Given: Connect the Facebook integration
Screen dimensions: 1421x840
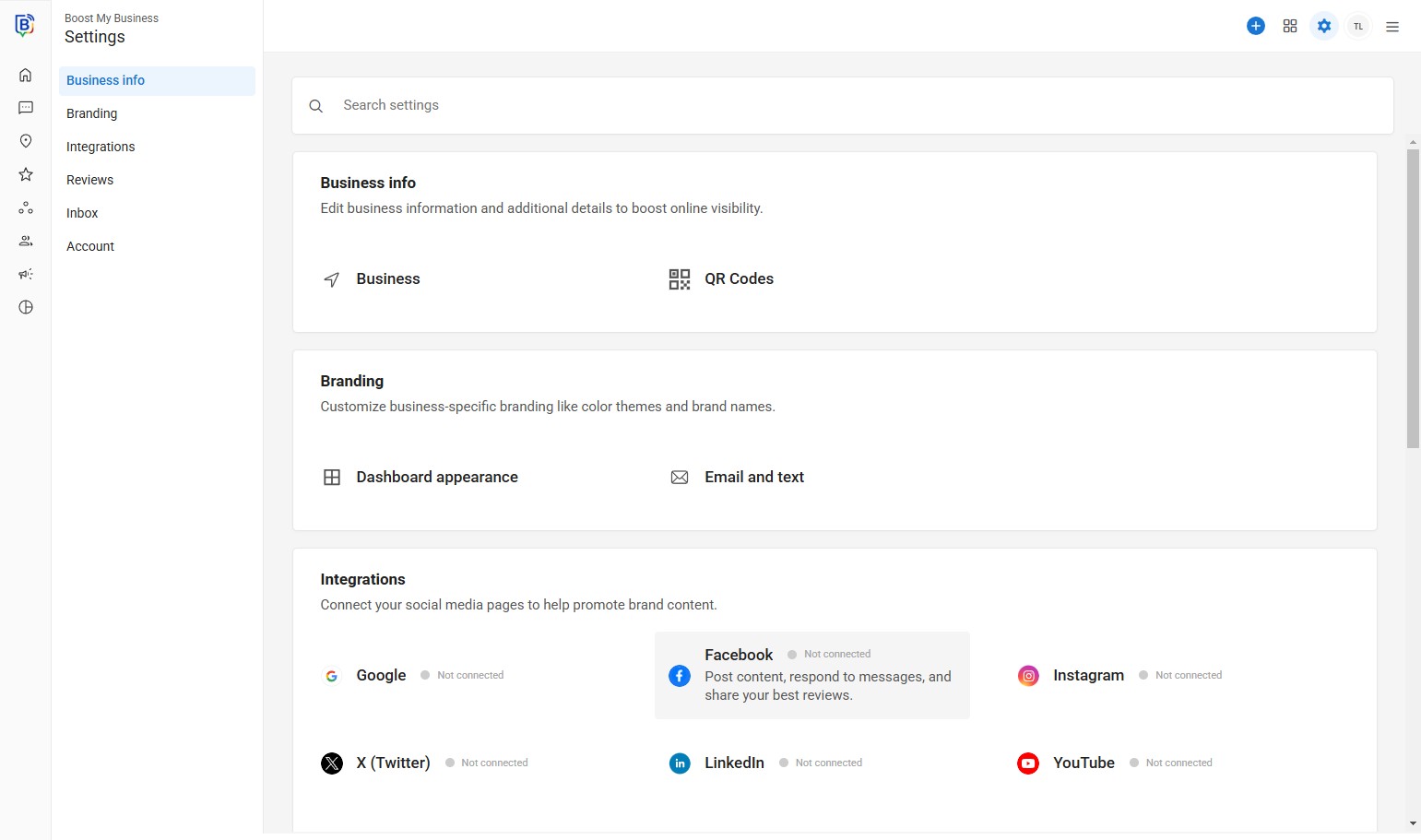Looking at the screenshot, I should coord(811,675).
